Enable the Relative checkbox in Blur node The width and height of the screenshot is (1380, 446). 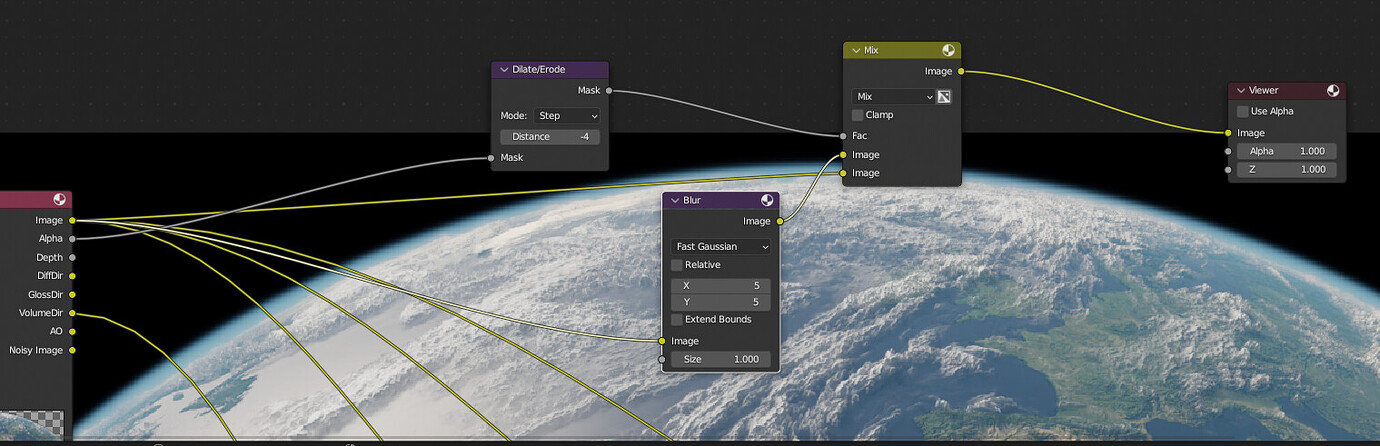[x=677, y=265]
